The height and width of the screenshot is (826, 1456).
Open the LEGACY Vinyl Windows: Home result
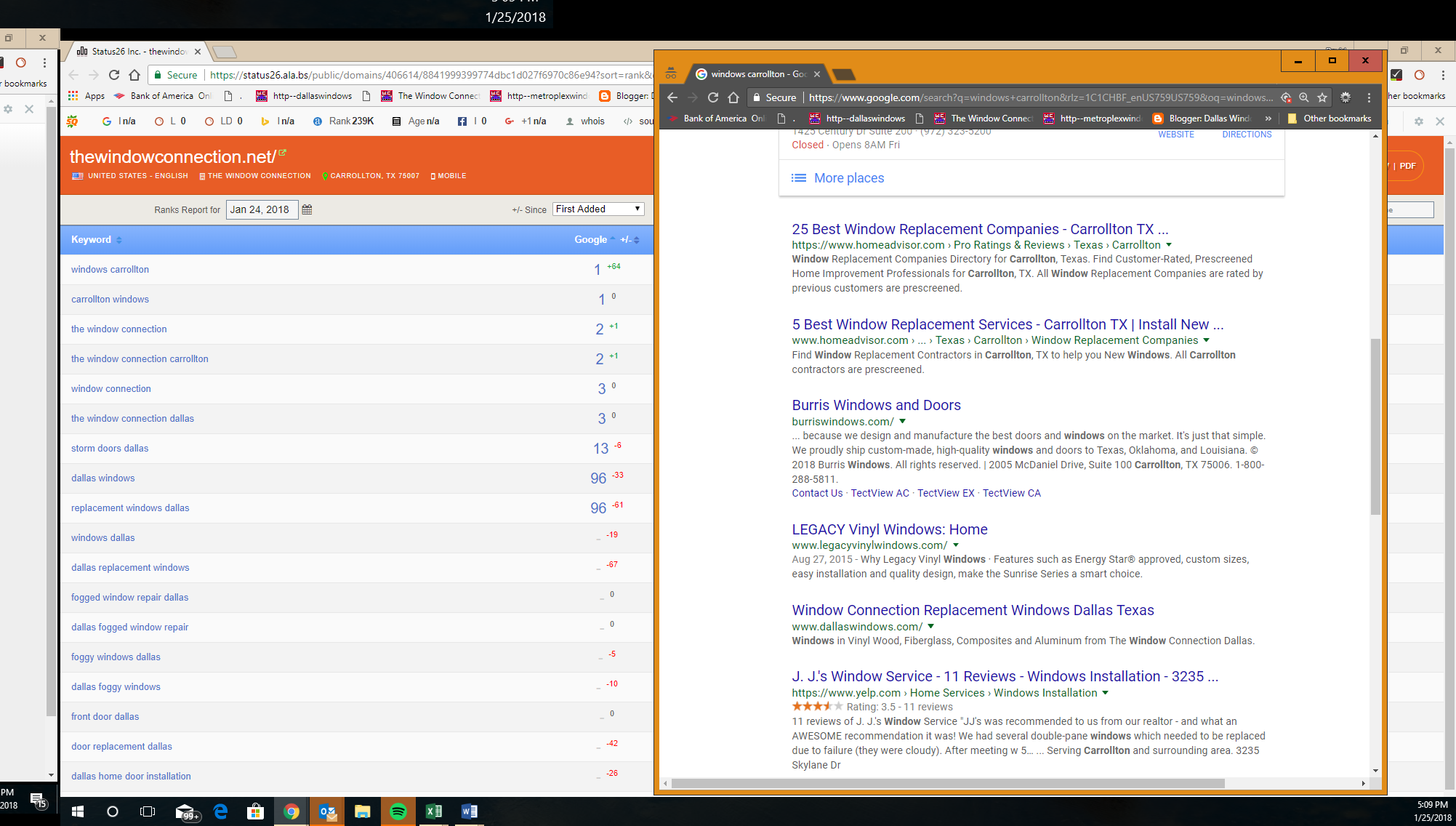point(890,529)
